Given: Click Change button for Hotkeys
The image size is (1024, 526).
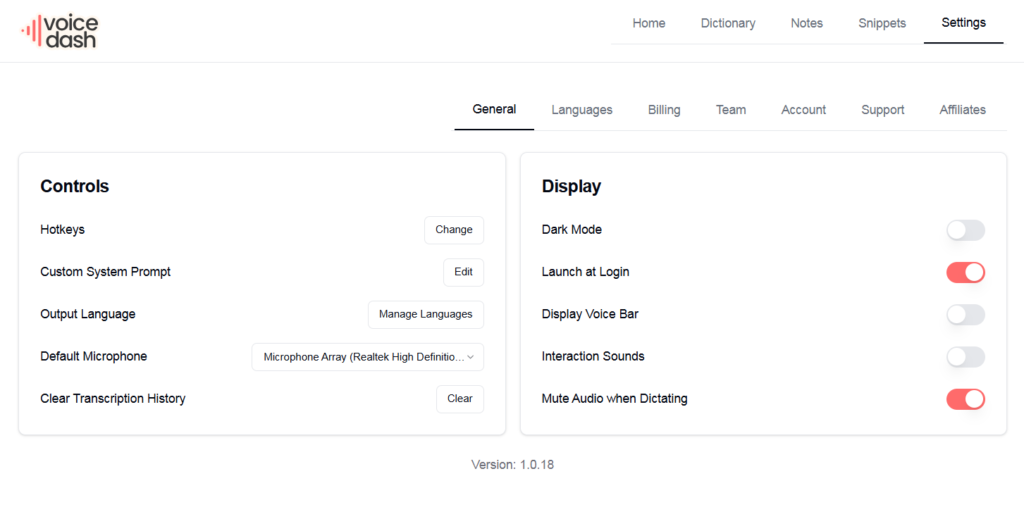Looking at the screenshot, I should coord(454,230).
